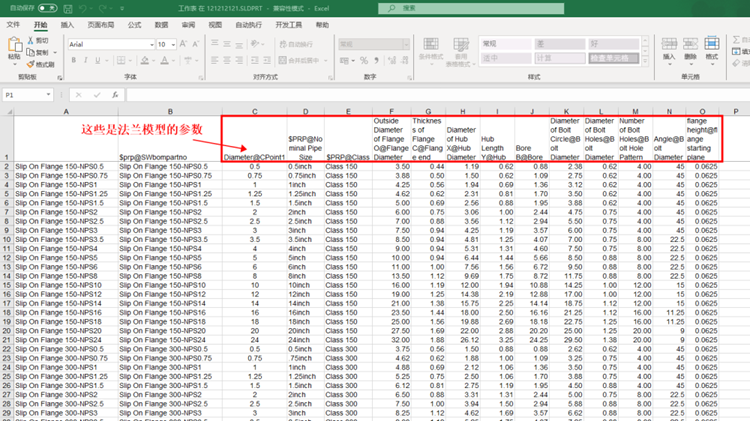Click the Undo arrow icon

[x=82, y=9]
